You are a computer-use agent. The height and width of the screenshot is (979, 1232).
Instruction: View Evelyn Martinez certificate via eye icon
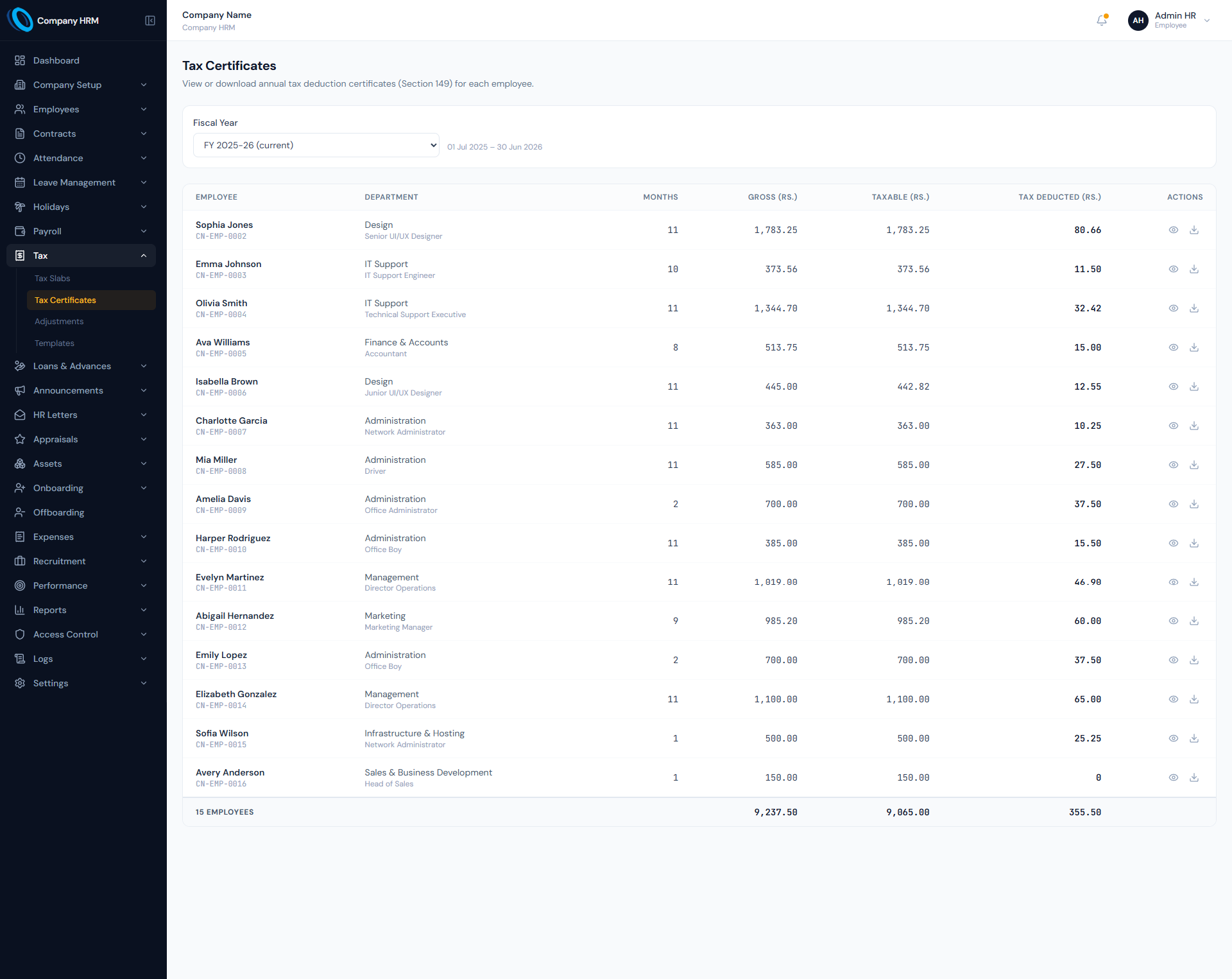1174,582
